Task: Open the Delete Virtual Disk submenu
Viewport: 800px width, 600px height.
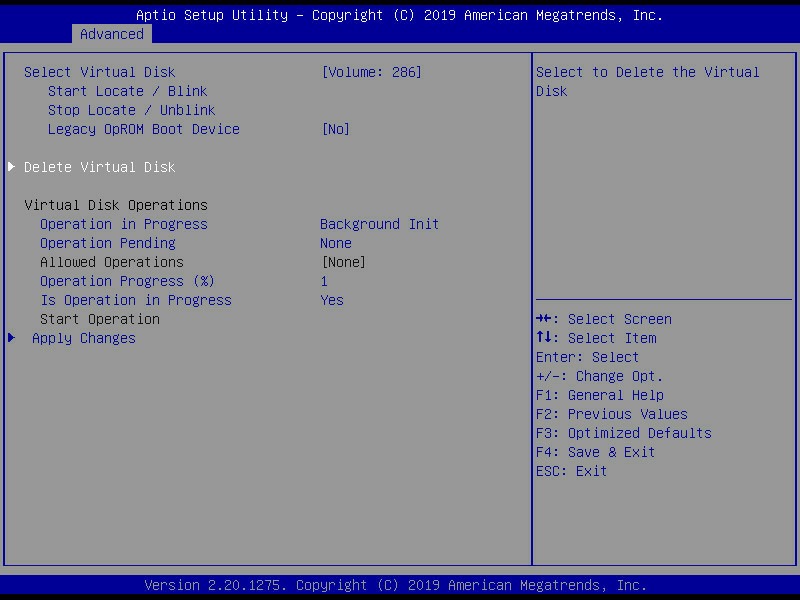Action: tap(99, 167)
